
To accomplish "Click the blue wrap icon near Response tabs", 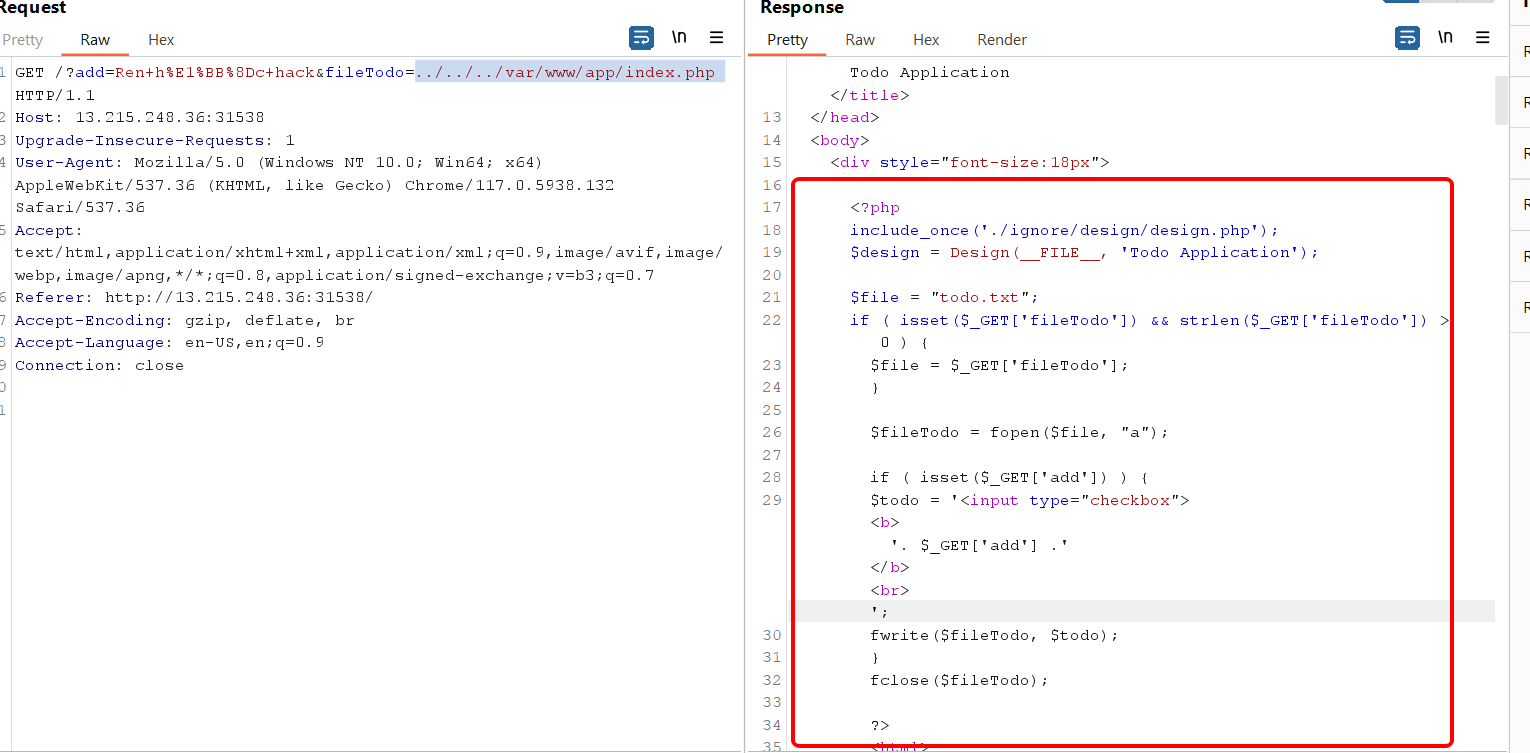I will click(x=1407, y=37).
